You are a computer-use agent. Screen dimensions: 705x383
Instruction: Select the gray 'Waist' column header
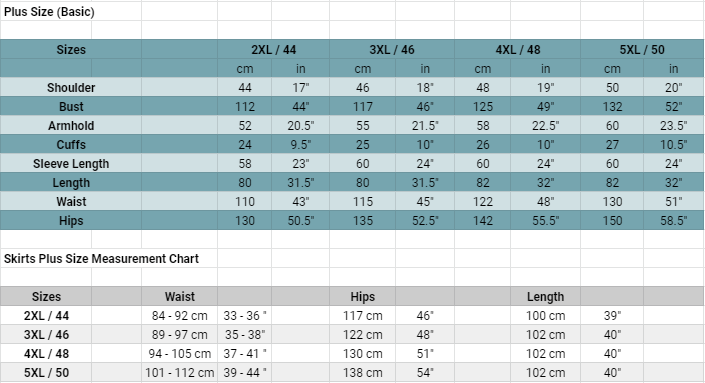(x=179, y=297)
